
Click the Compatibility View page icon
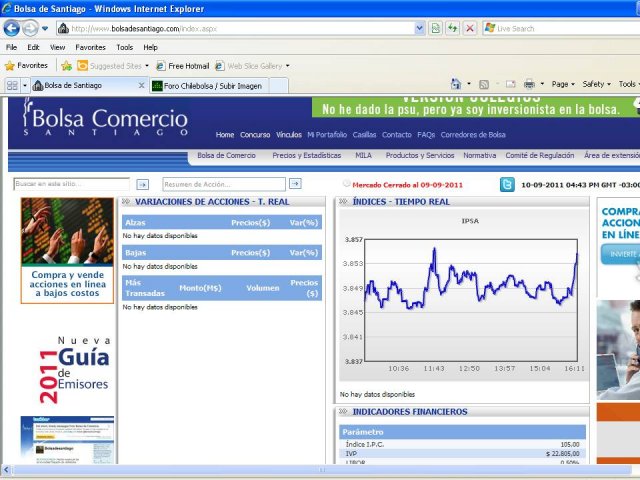click(436, 29)
